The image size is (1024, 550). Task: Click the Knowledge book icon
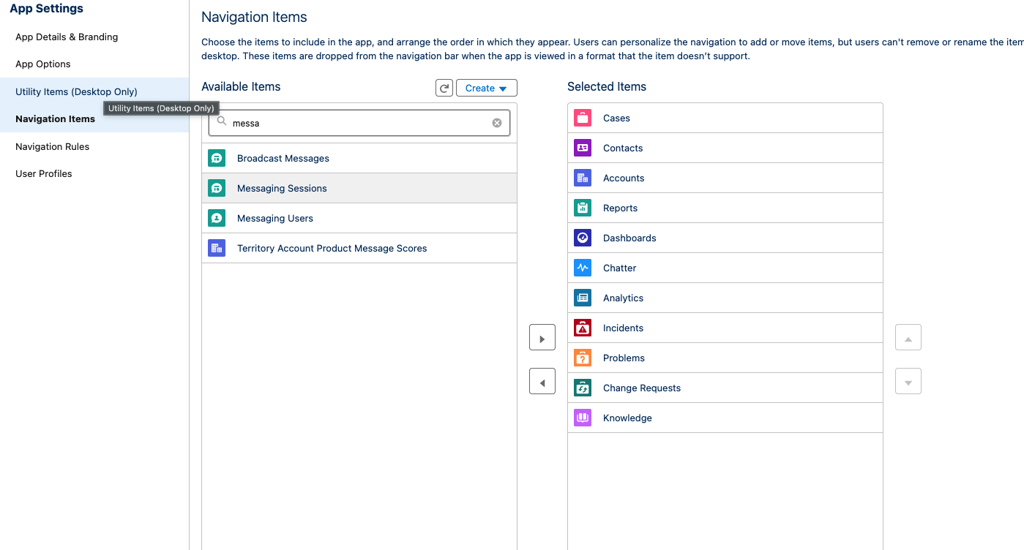583,418
